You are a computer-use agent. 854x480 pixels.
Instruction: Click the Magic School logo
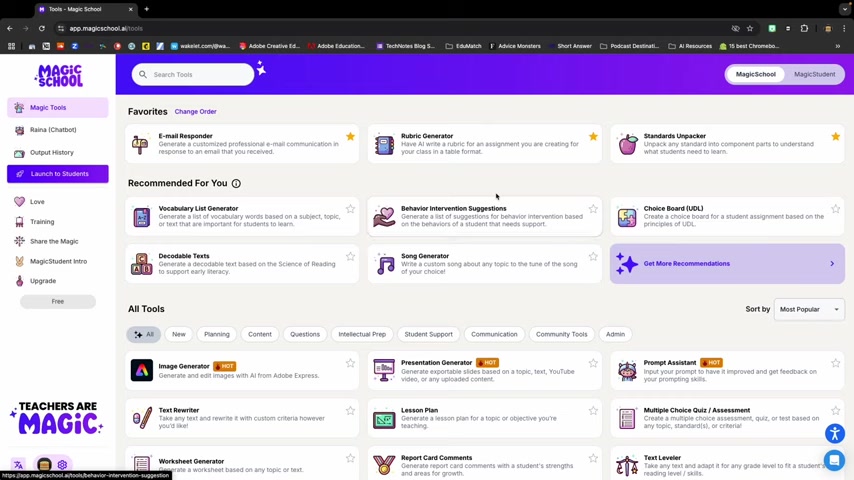[x=58, y=76]
